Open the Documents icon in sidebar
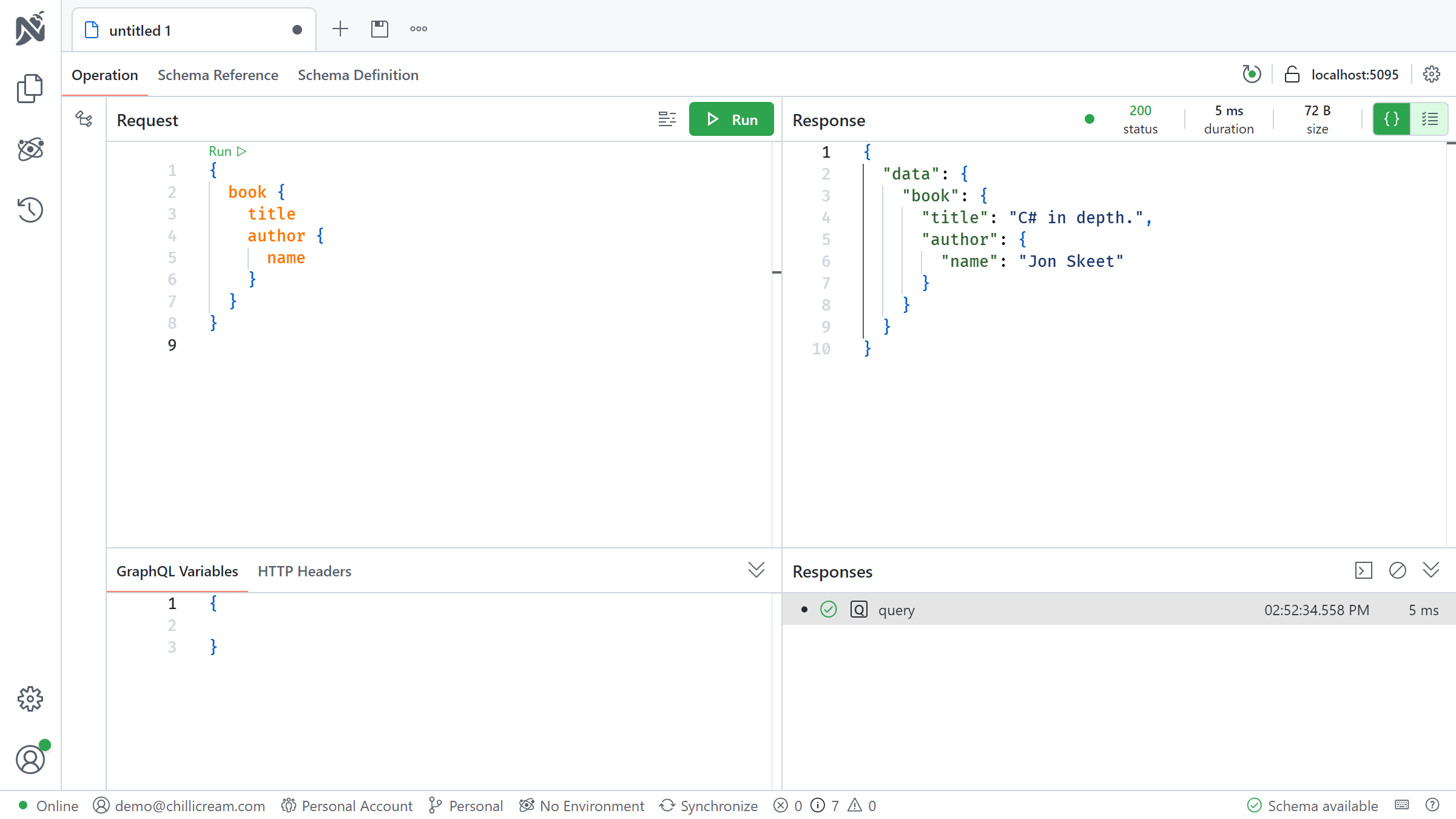Viewport: 1456px width, 819px height. tap(30, 89)
